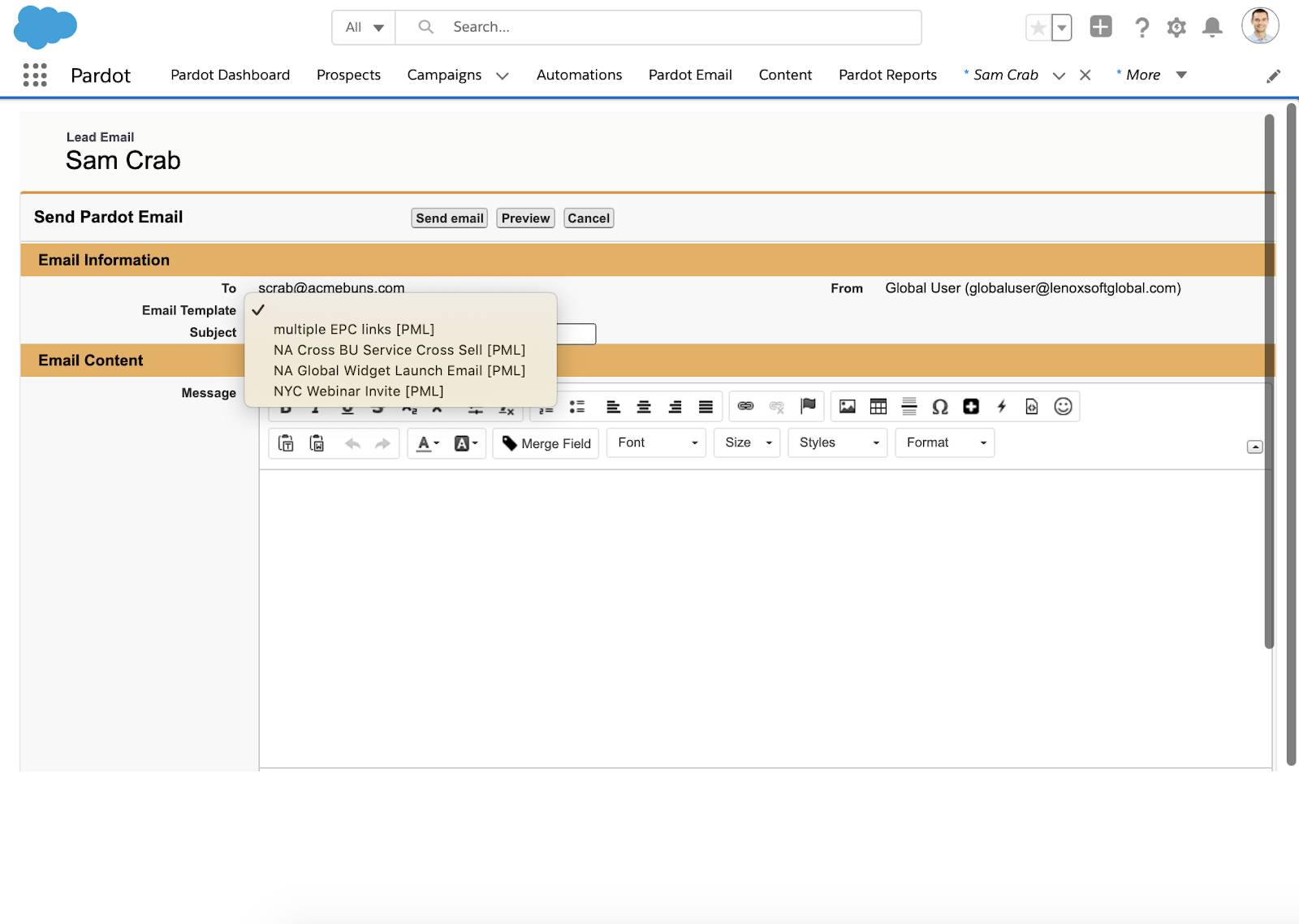The height and width of the screenshot is (924, 1299).
Task: Click the Salesforce cloud logo
Action: [45, 27]
